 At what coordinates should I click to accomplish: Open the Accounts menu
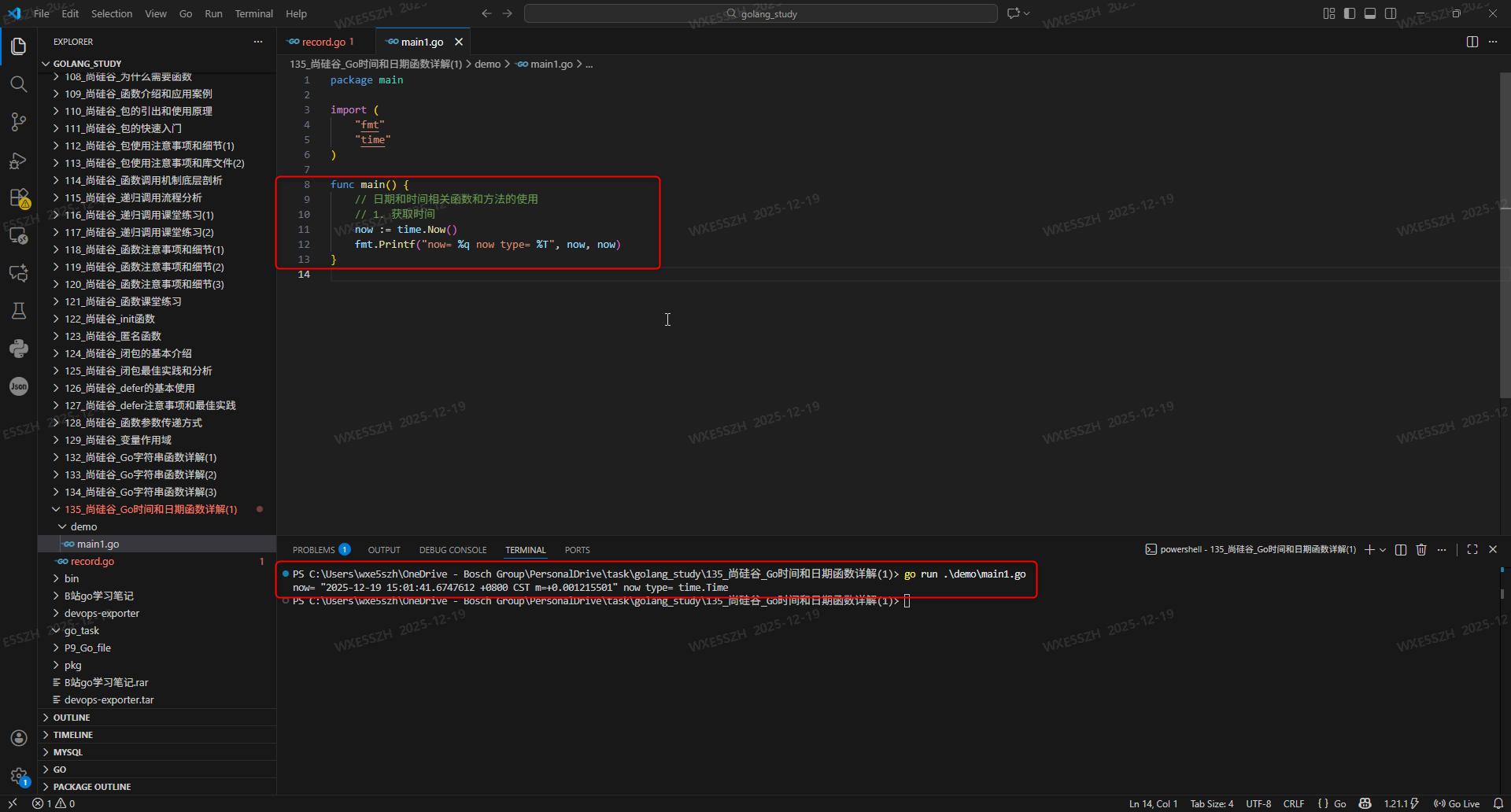19,738
